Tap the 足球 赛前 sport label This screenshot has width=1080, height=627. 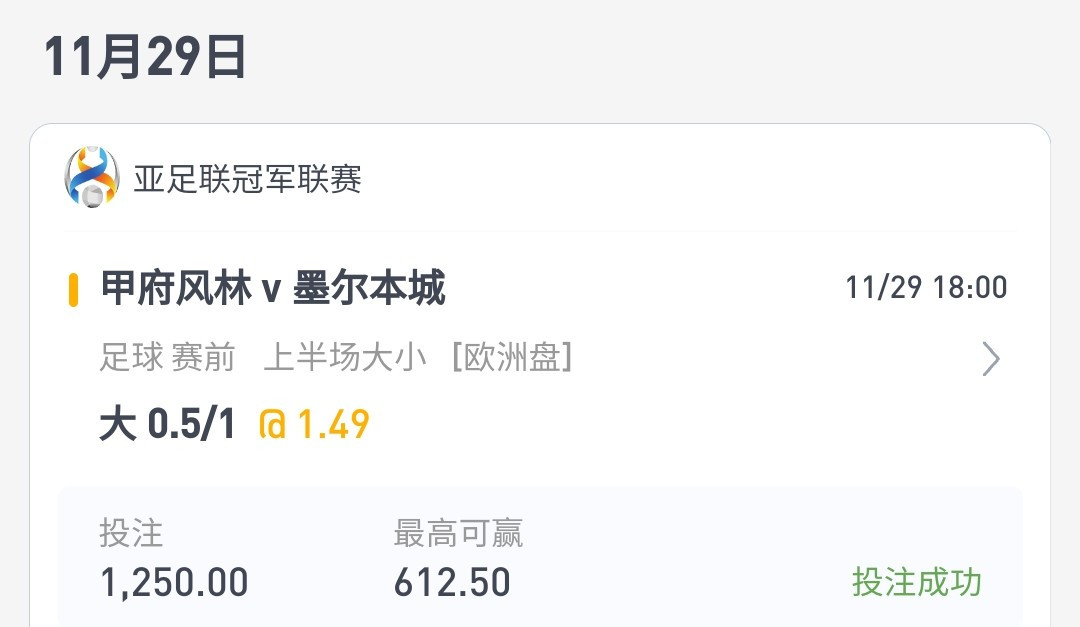pos(167,358)
